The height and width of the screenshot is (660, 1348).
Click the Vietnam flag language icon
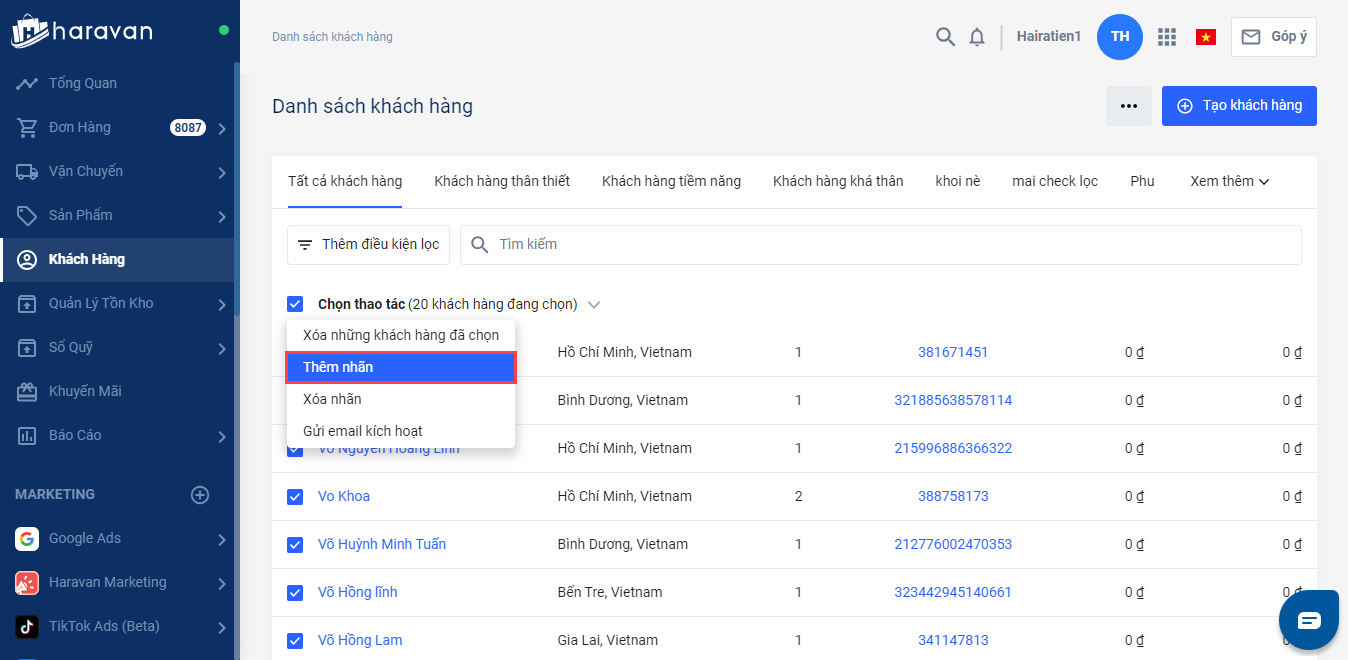pos(1205,37)
